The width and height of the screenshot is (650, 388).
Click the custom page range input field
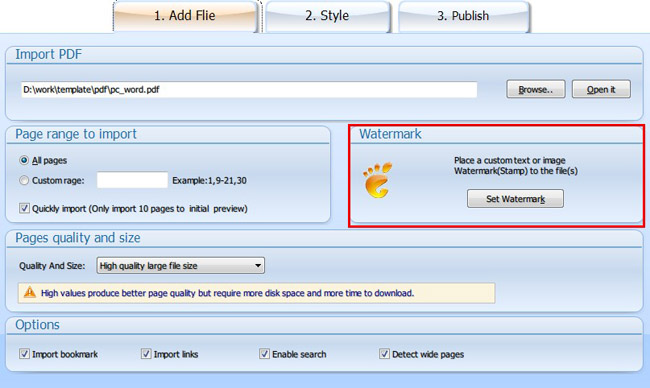tap(132, 180)
